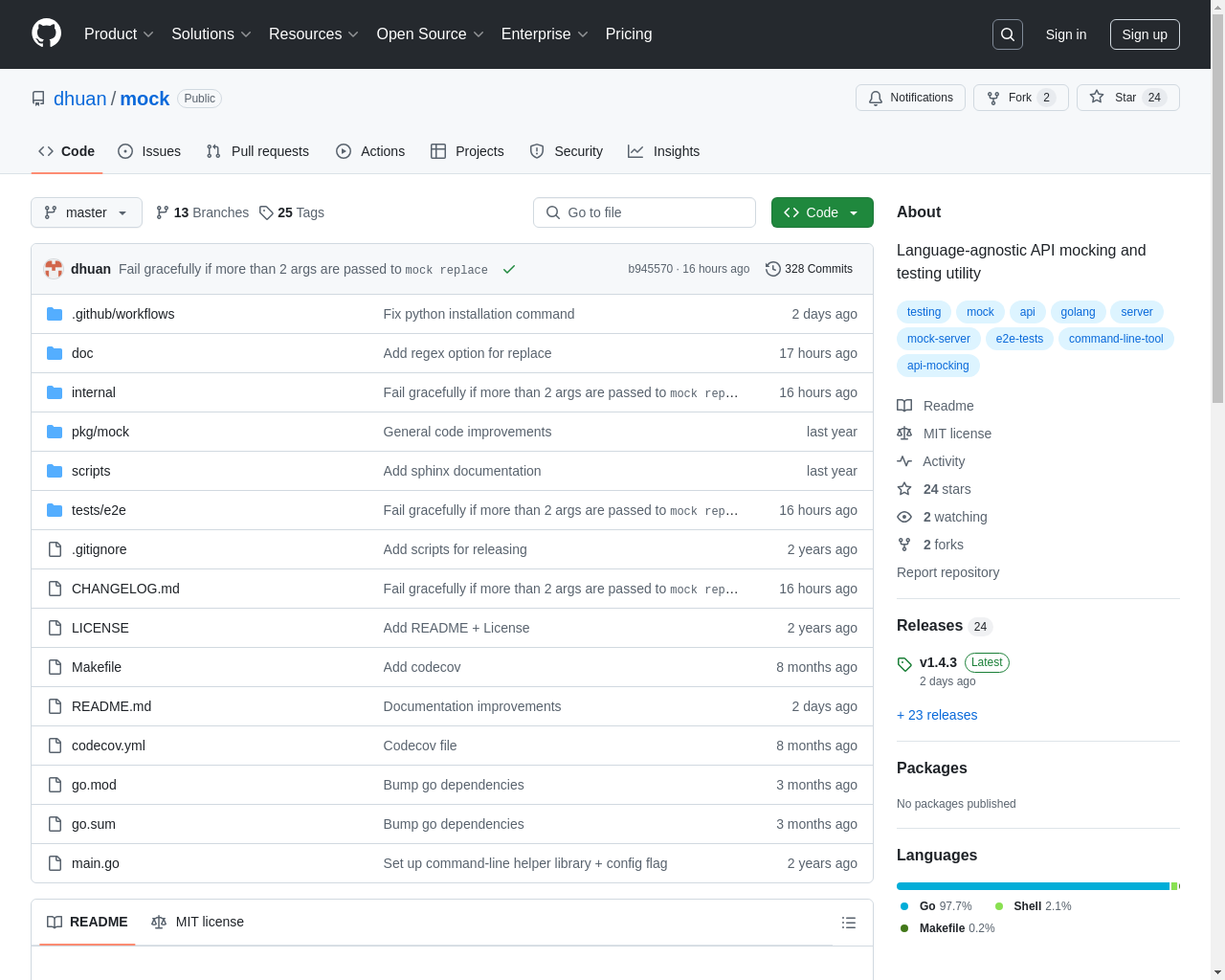
Task: Click the scripts folder icon
Action: (55, 471)
